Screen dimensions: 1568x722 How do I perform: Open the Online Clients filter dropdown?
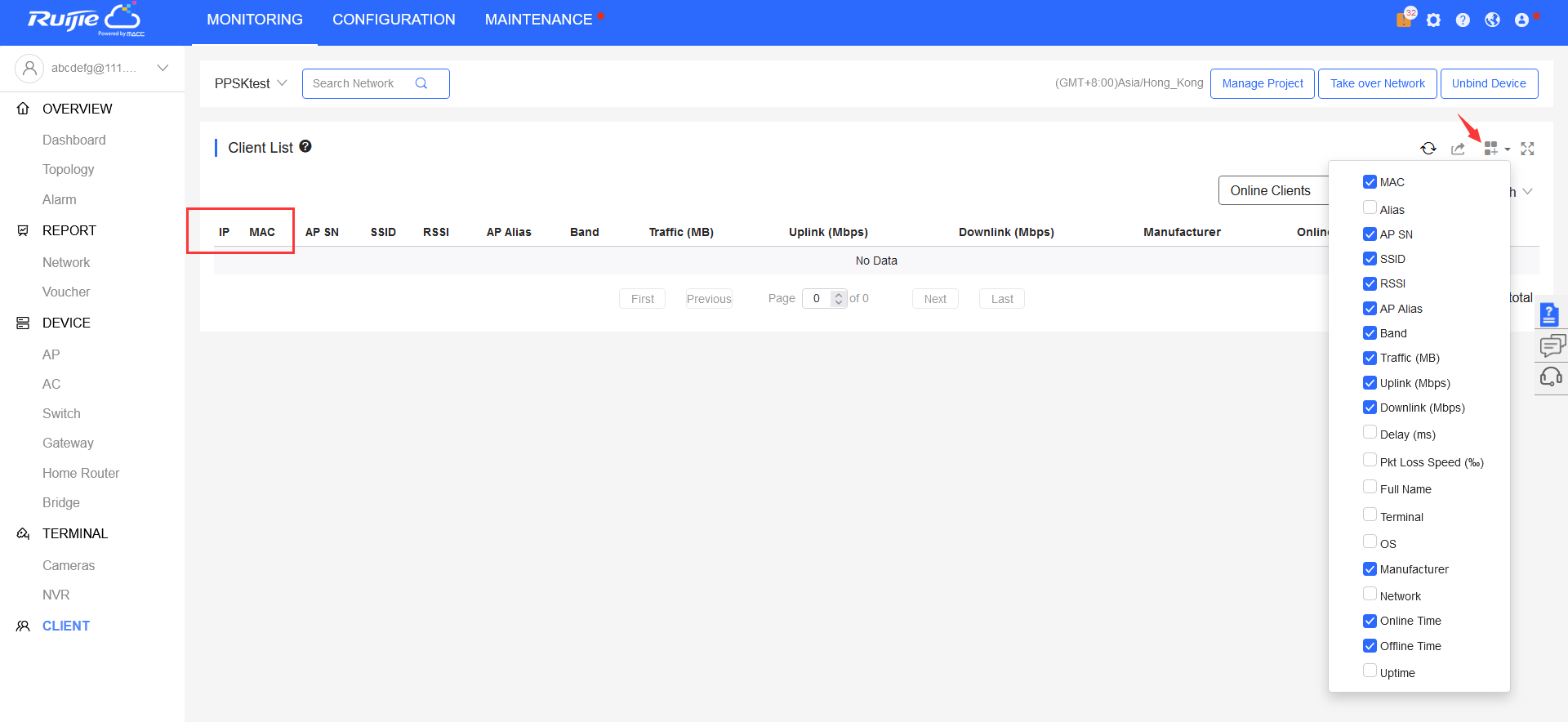(1271, 190)
